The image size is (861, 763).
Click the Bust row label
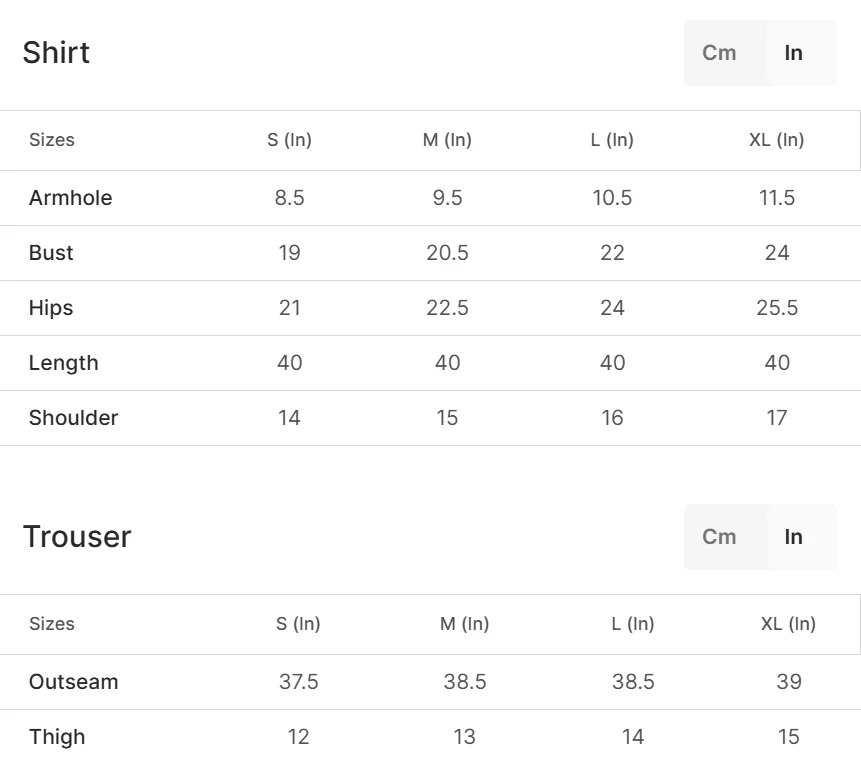click(51, 253)
